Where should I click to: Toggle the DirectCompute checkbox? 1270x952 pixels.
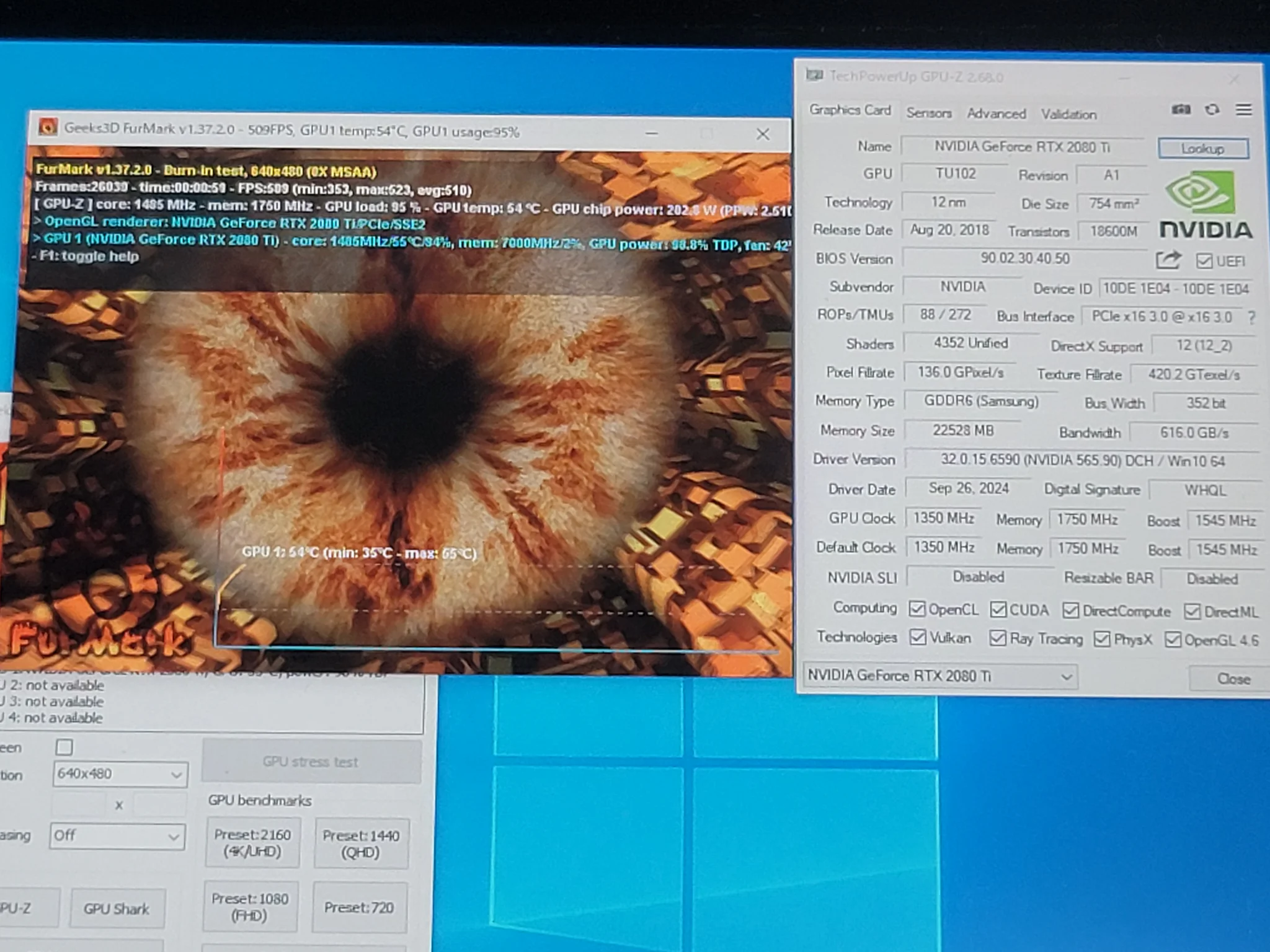point(1070,610)
